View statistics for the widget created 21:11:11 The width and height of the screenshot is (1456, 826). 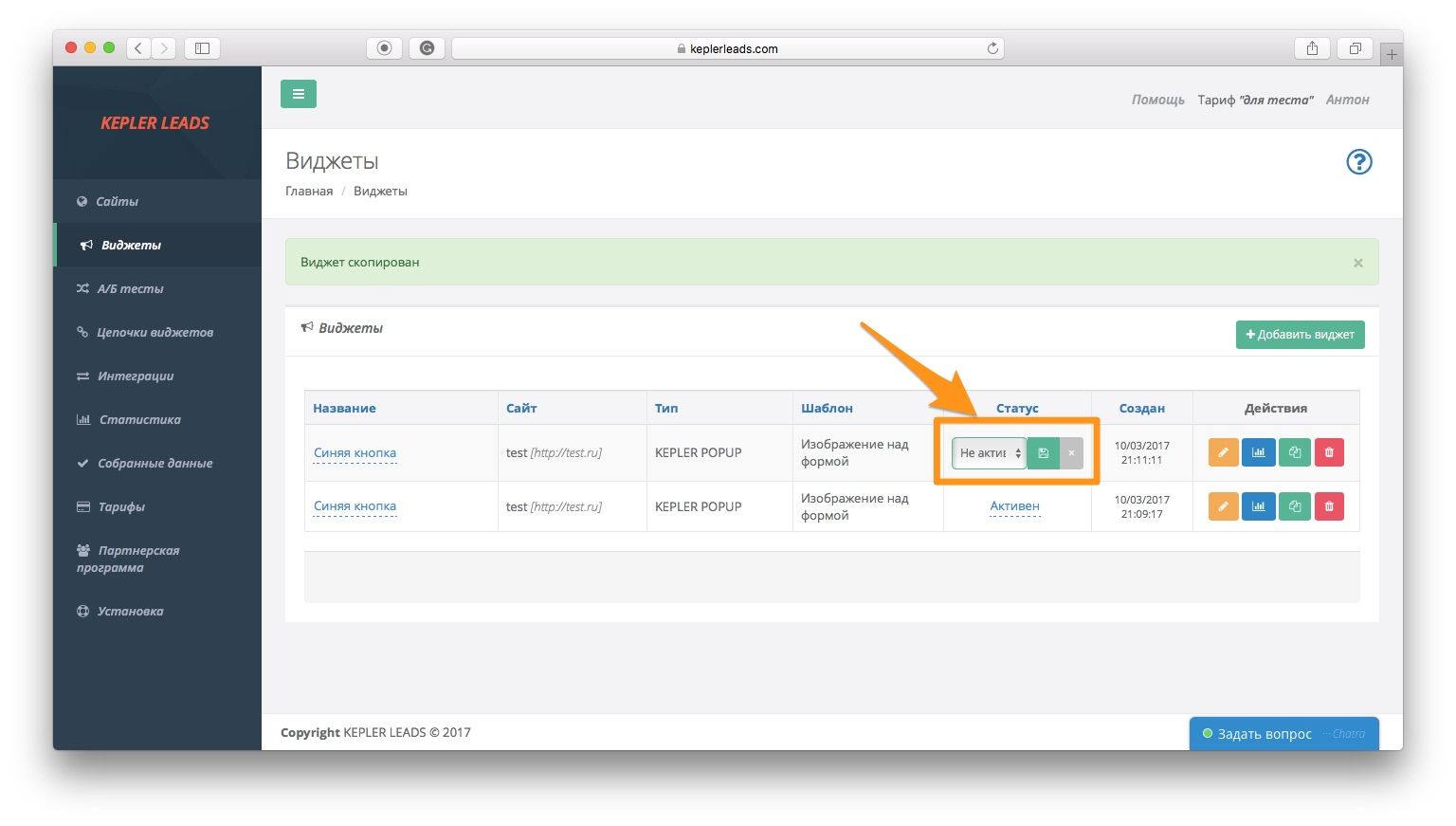coord(1259,452)
